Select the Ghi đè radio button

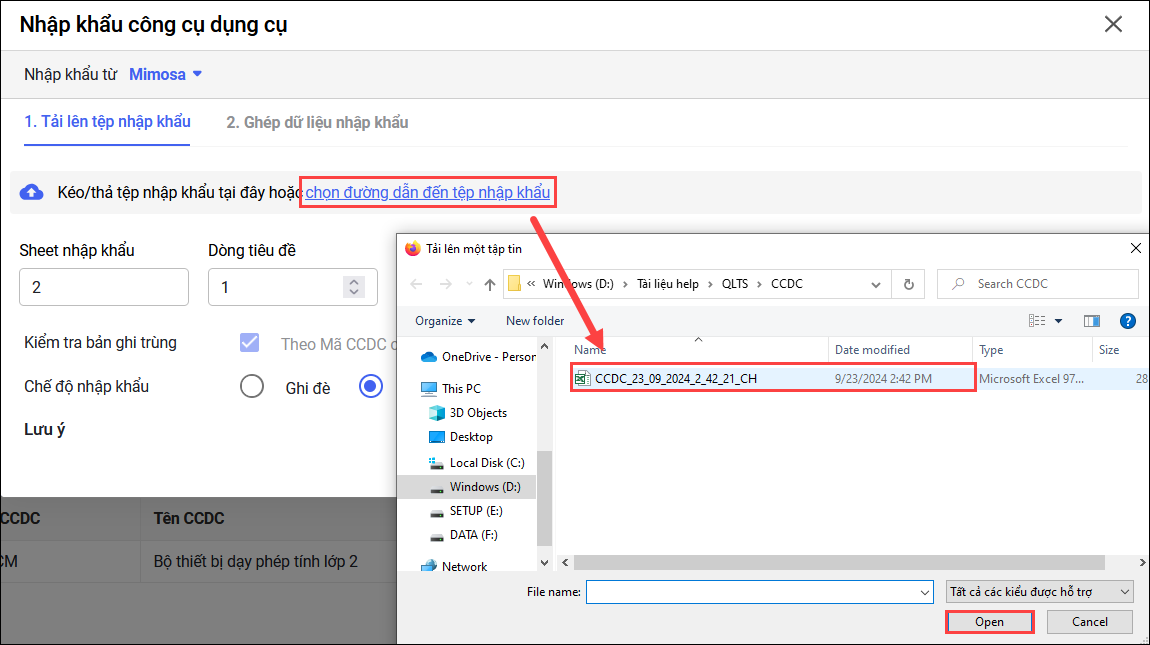pos(252,386)
